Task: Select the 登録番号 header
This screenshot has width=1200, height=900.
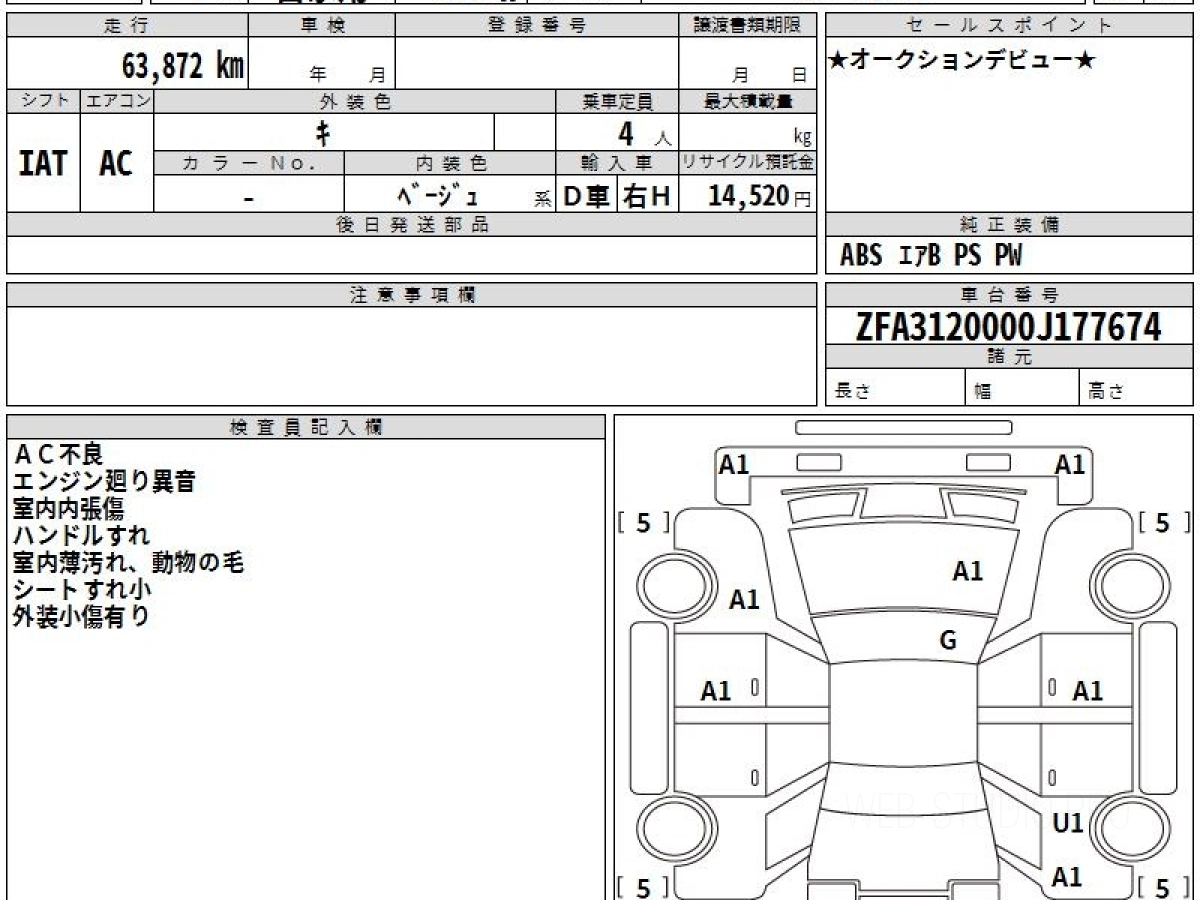Action: pyautogui.click(x=537, y=26)
